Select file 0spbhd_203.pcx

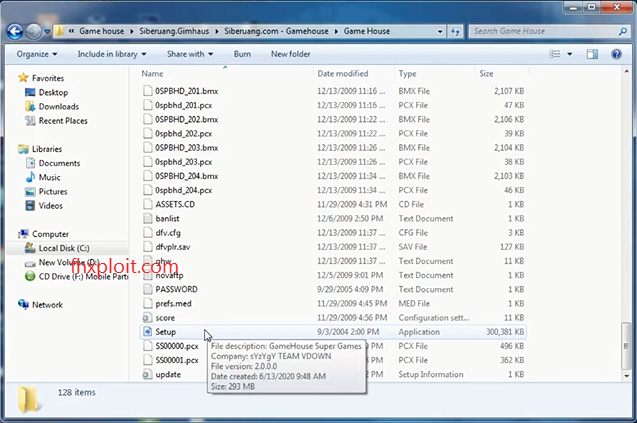click(x=183, y=162)
